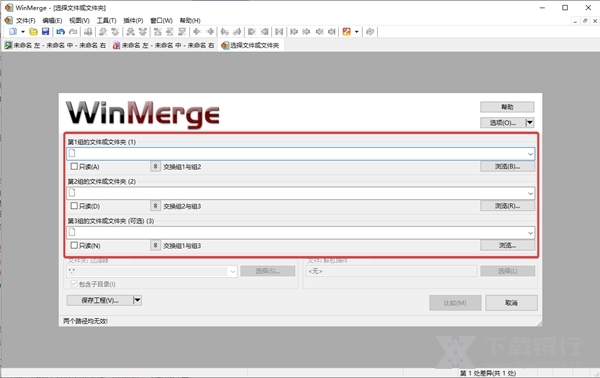The width and height of the screenshot is (600, 378).
Task: Click the Current Difference toolbar icon
Action: 170,32
